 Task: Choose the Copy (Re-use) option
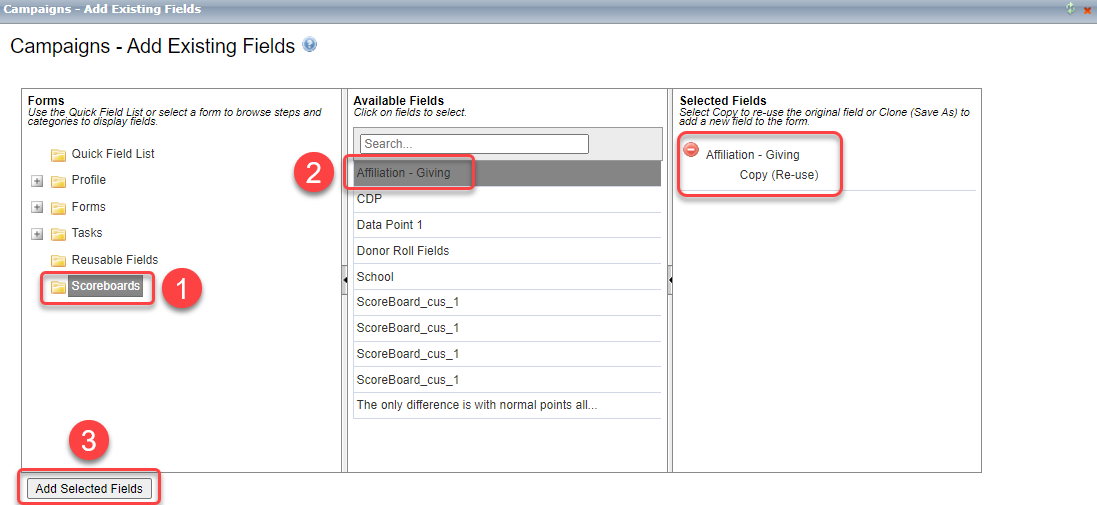(778, 174)
